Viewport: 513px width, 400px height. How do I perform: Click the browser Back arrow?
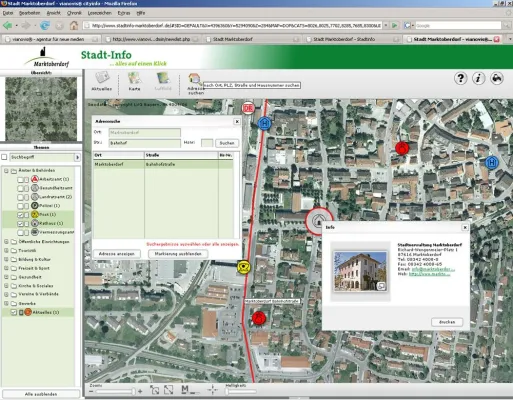[7, 25]
